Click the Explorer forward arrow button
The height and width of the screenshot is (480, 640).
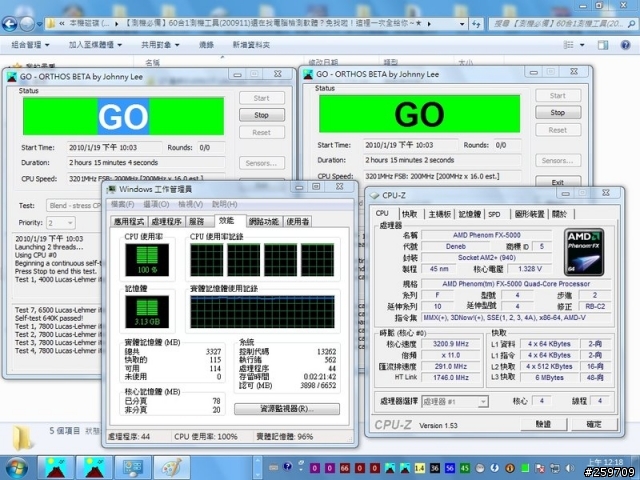coord(27,24)
